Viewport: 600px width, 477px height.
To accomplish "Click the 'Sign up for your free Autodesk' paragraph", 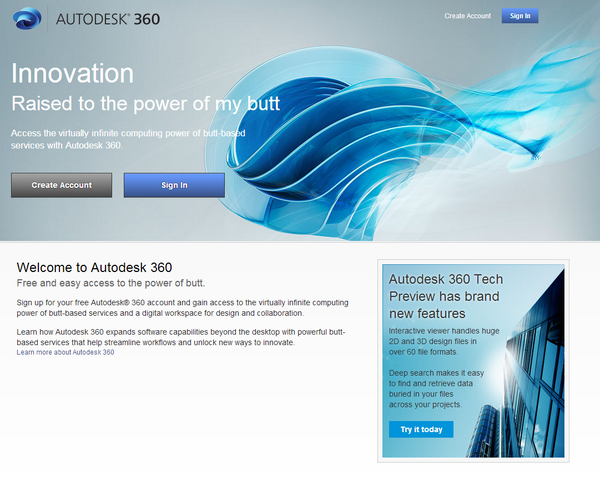I will pos(182,308).
